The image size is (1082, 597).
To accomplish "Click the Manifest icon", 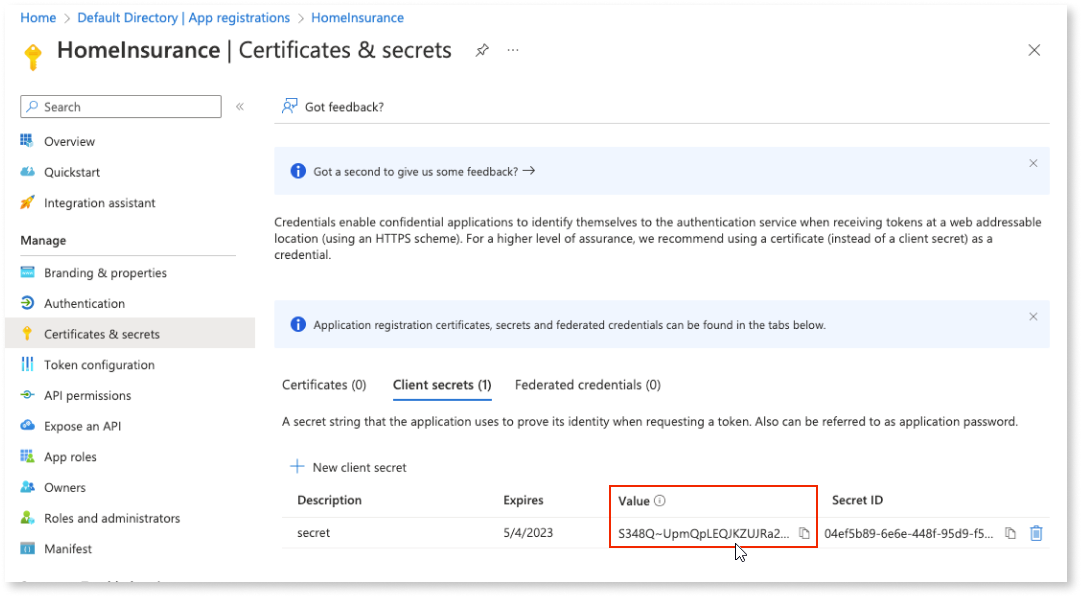I will pyautogui.click(x=27, y=549).
